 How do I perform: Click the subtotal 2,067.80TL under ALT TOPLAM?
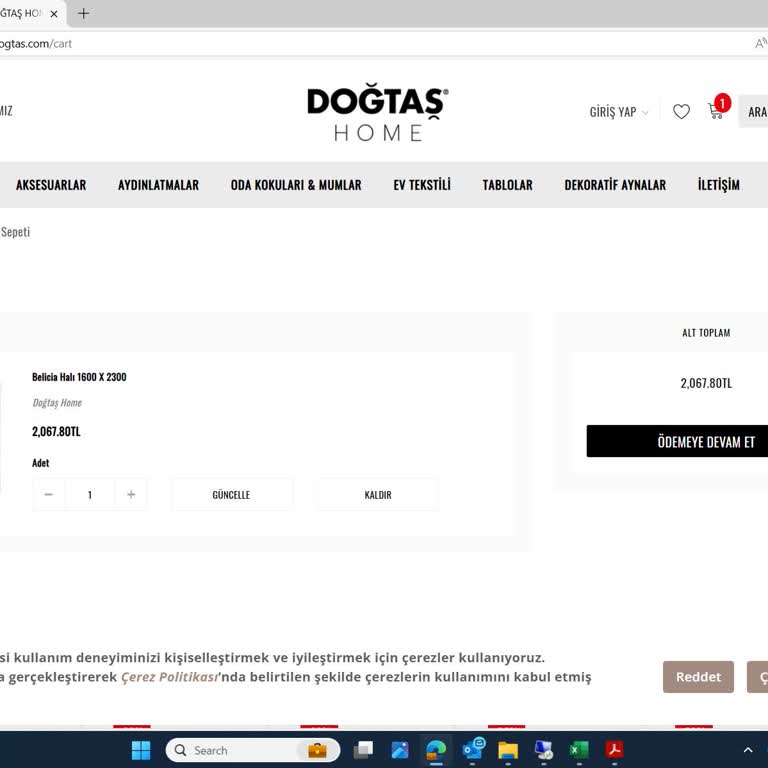pyautogui.click(x=706, y=383)
